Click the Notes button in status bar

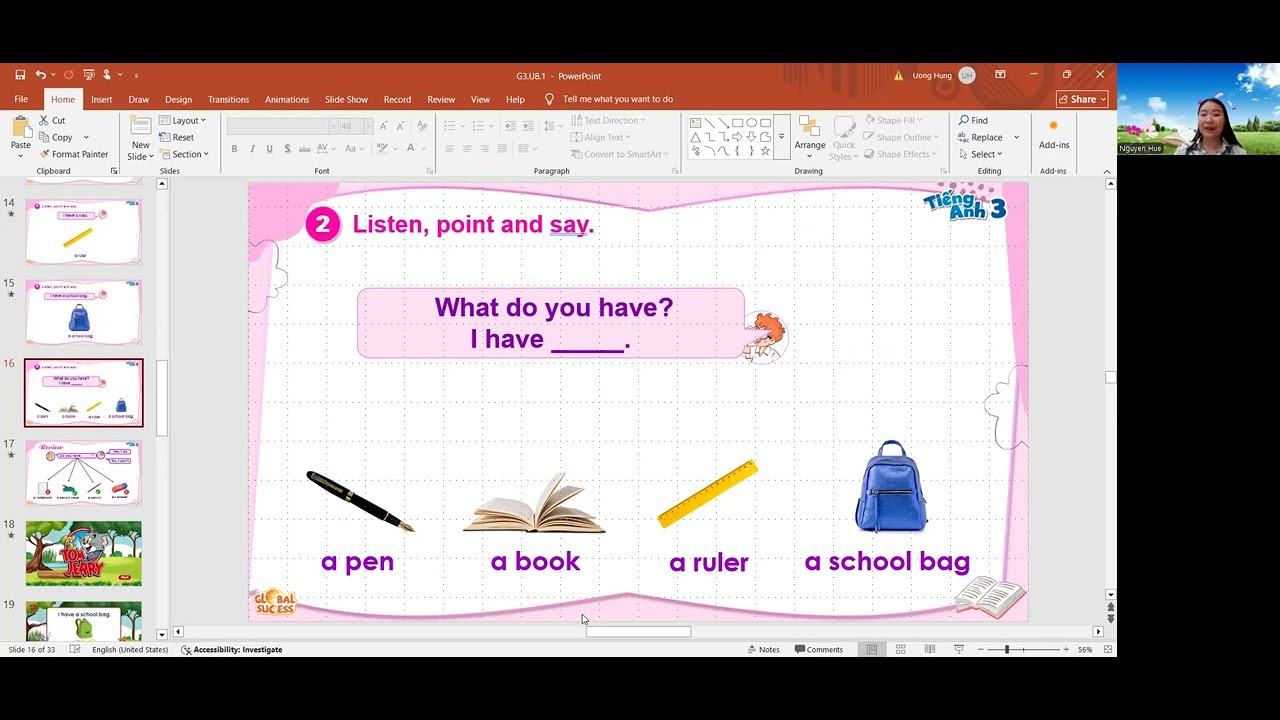point(763,650)
